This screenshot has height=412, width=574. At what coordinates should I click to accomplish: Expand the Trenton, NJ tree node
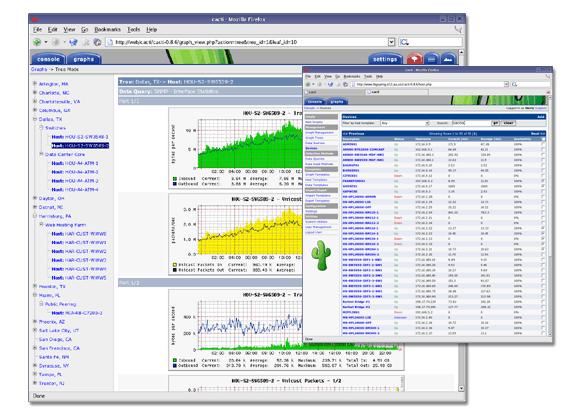pos(35,383)
